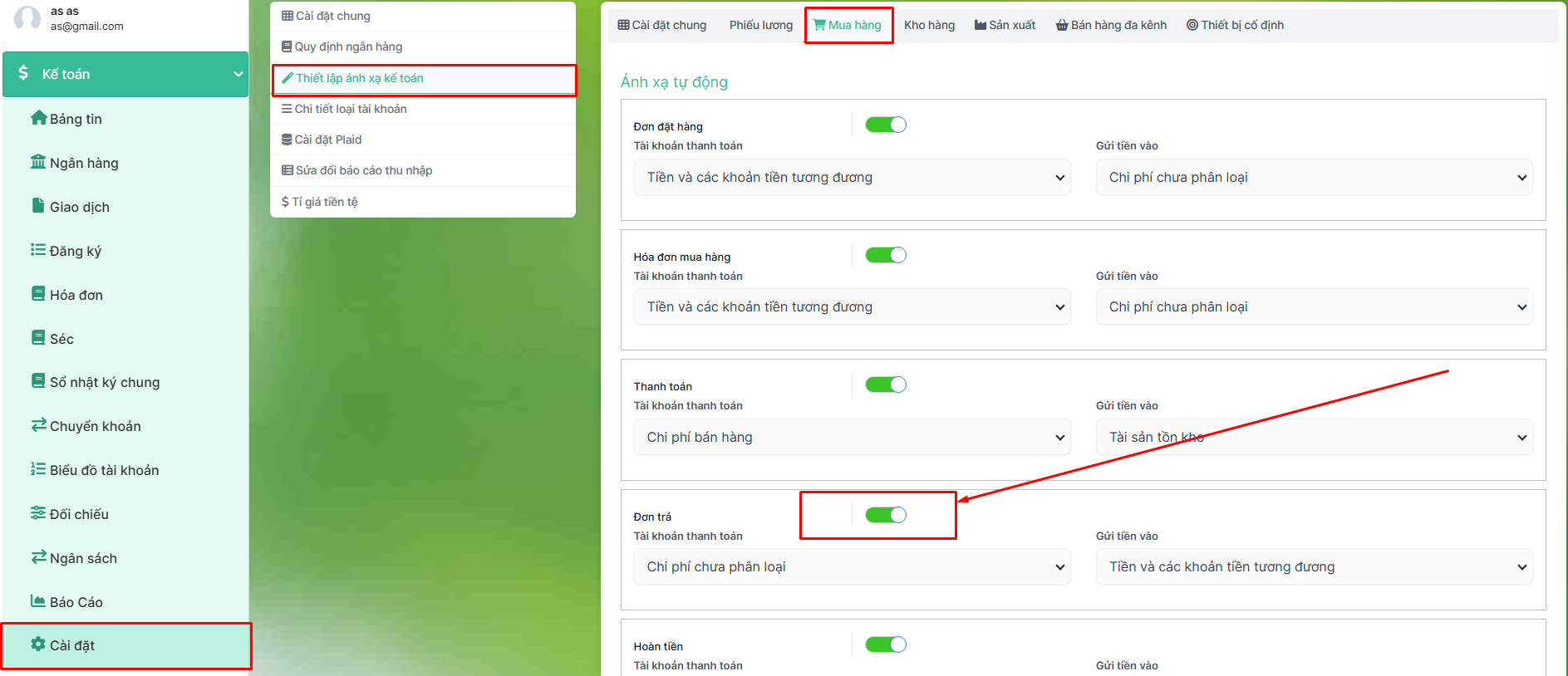Click the user avatar icon at top left
The image size is (1568, 676).
click(x=27, y=18)
